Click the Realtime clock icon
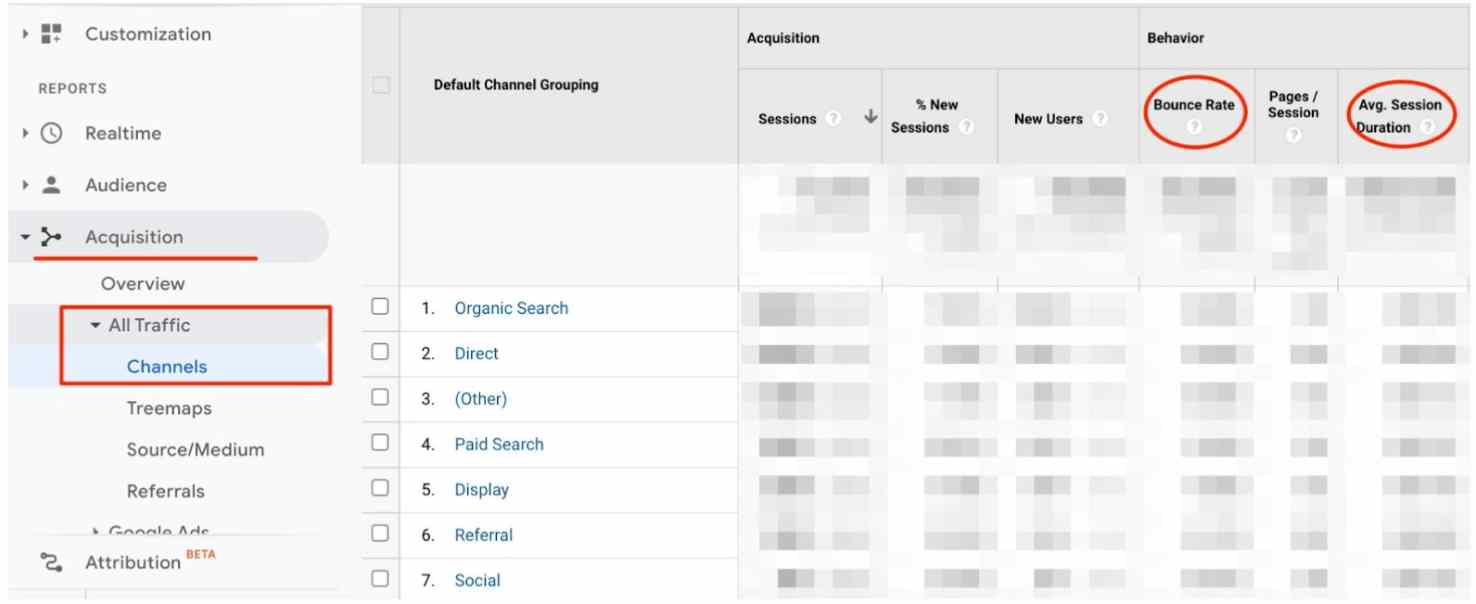1476x604 pixels. (51, 133)
